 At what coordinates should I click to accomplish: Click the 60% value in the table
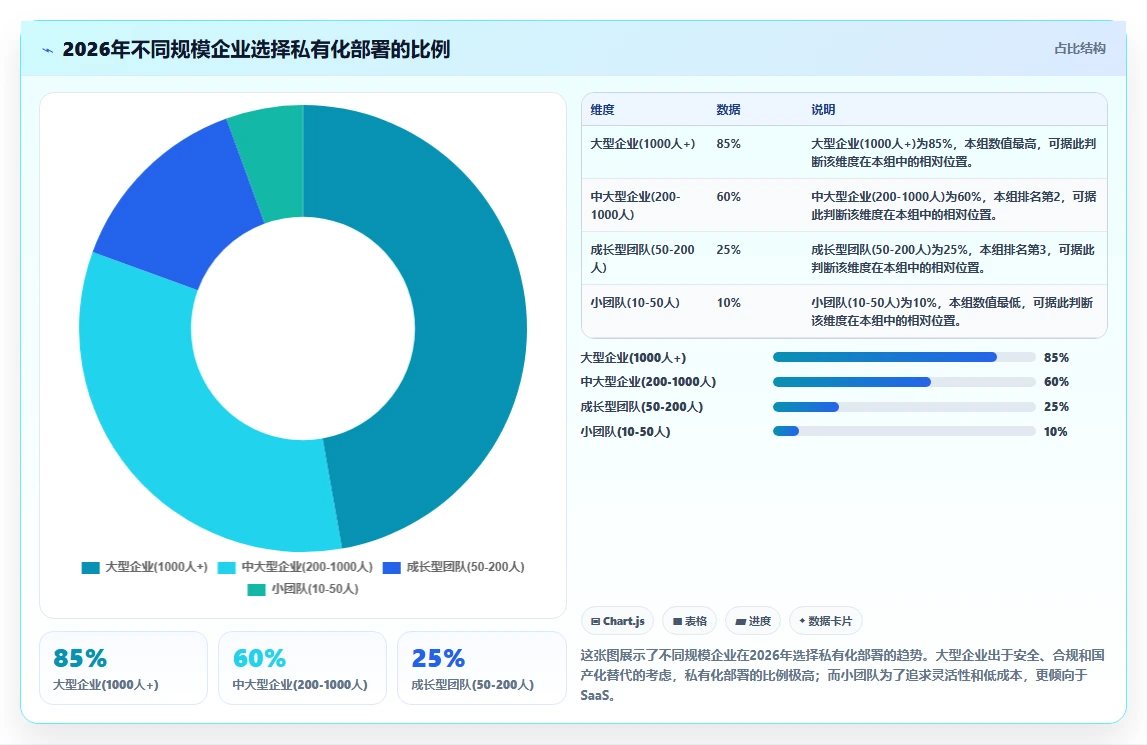[x=729, y=197]
